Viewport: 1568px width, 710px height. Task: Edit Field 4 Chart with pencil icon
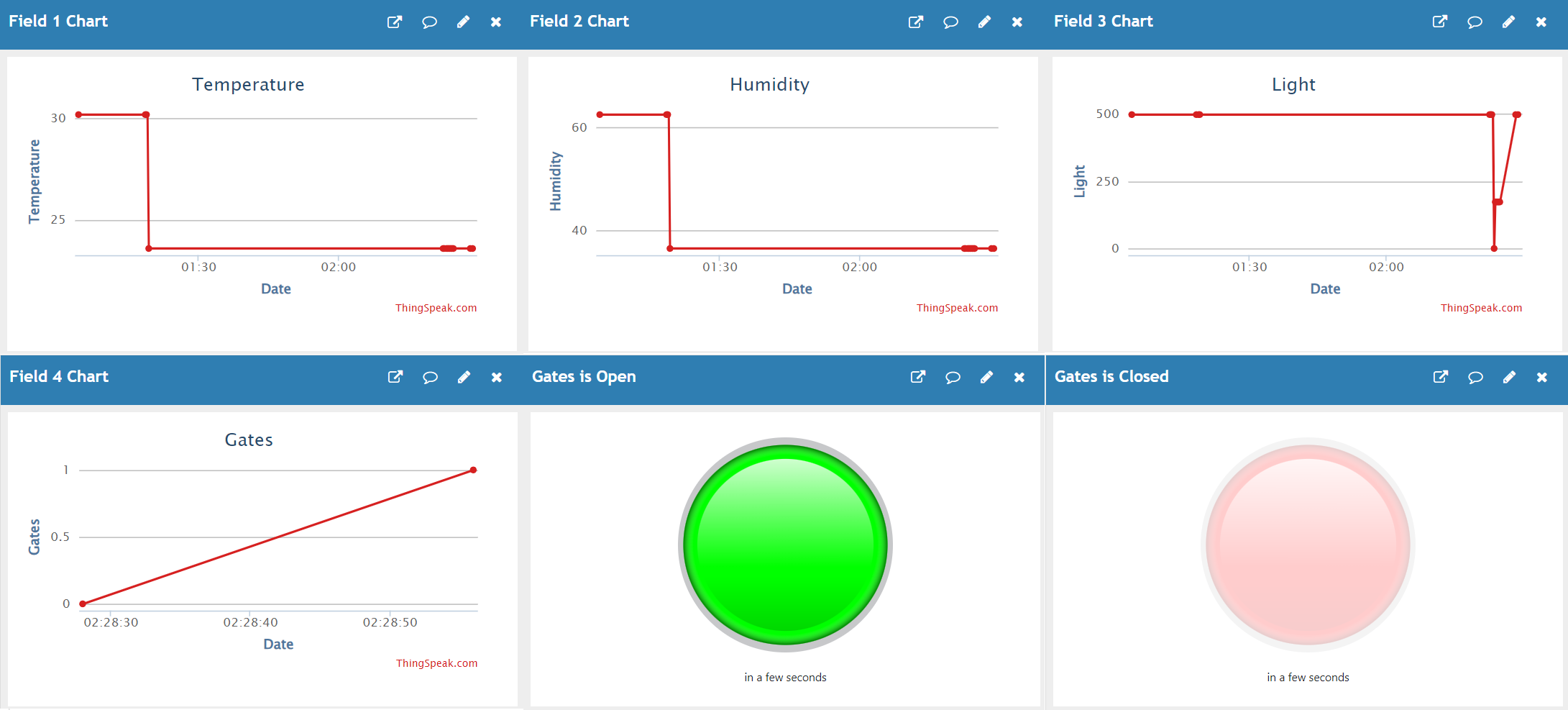464,377
